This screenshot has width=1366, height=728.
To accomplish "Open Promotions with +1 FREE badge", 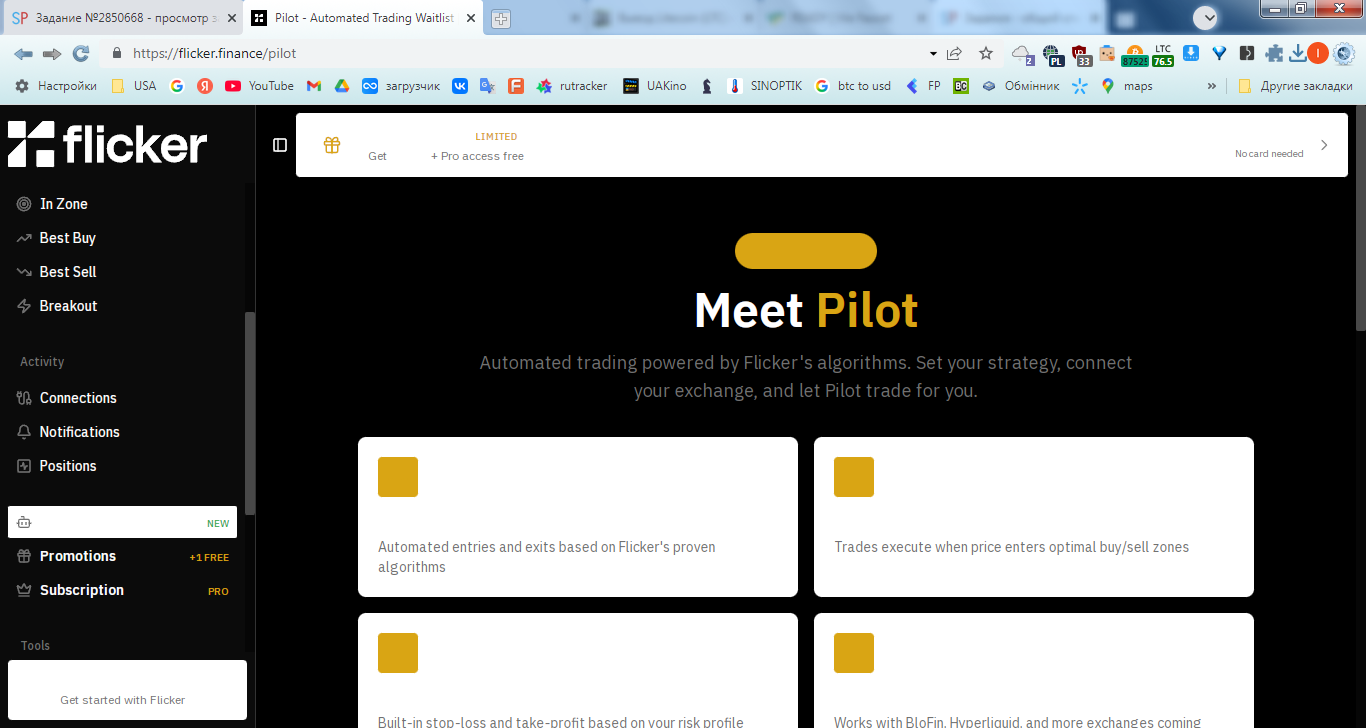I will (x=122, y=556).
